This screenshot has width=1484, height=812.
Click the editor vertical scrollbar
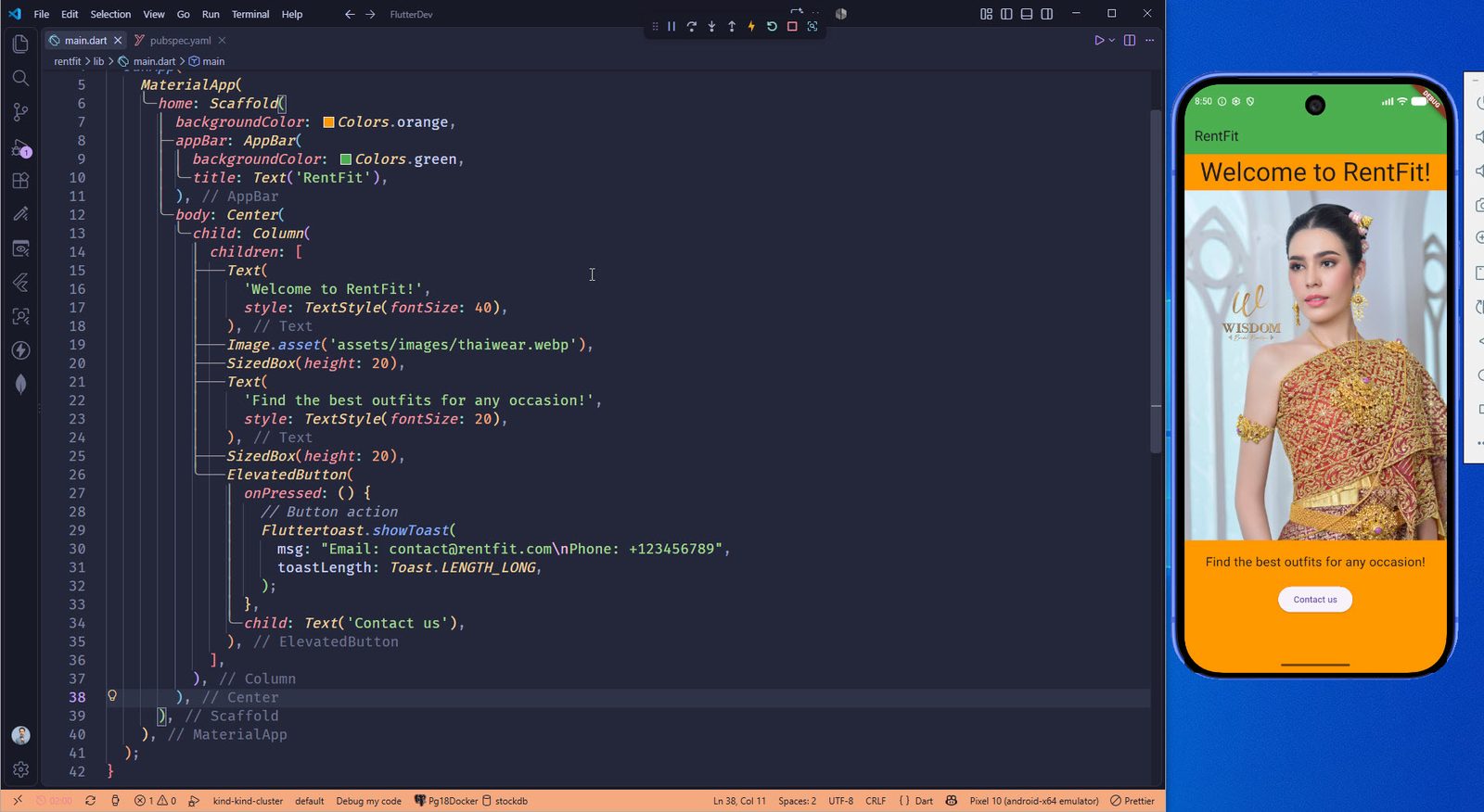click(x=1156, y=281)
